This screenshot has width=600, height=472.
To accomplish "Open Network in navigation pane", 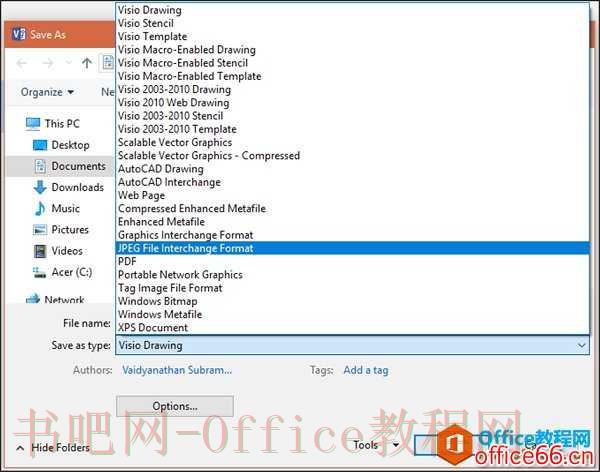I will [64, 299].
